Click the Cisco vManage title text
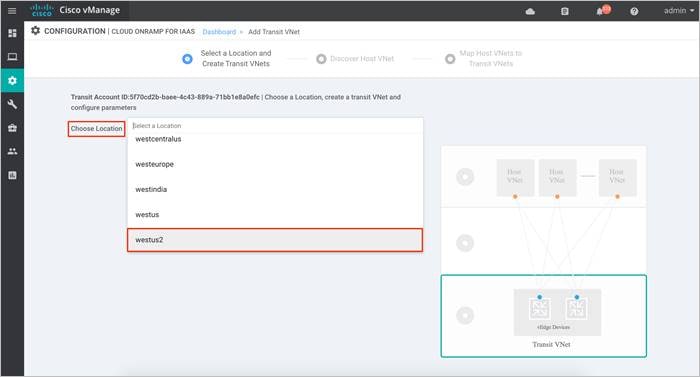The image size is (700, 377). click(x=90, y=10)
